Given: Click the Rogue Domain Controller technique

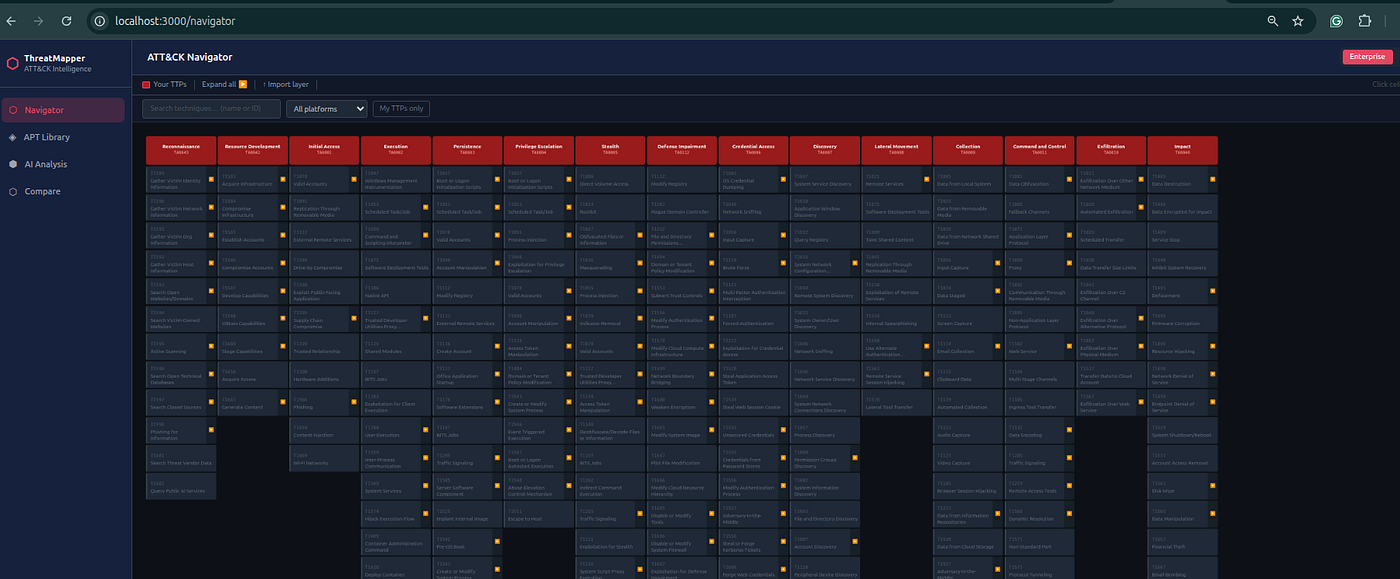Looking at the screenshot, I should [x=682, y=207].
